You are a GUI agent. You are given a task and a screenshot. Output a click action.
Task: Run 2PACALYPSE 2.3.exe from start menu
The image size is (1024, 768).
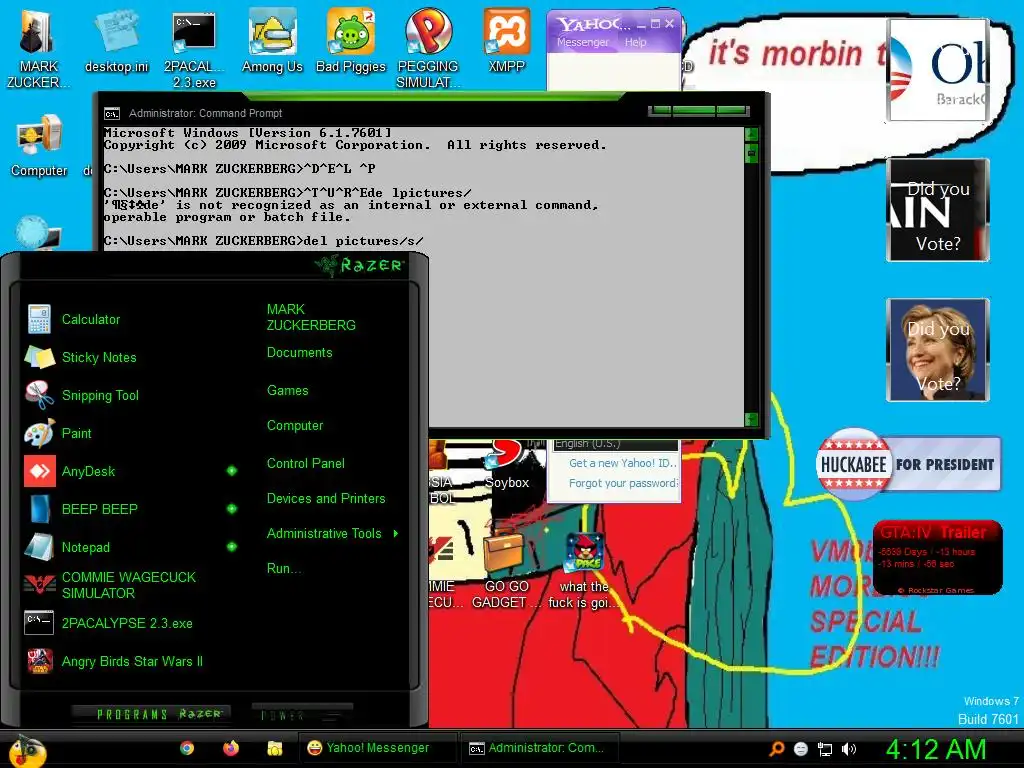pyautogui.click(x=108, y=623)
